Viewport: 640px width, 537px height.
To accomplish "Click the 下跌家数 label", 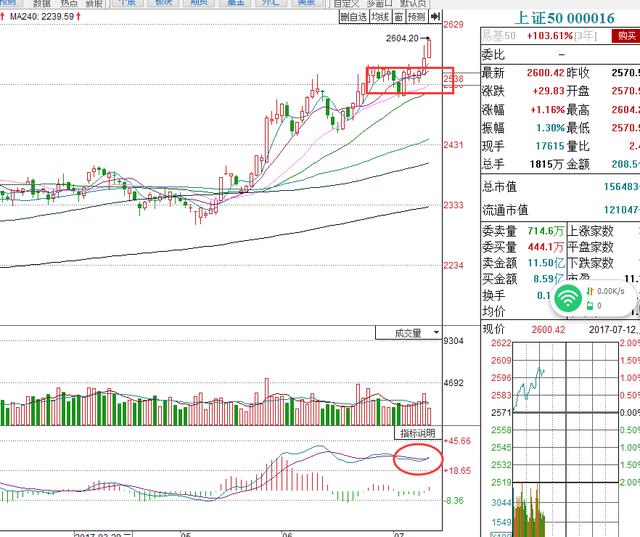I will (591, 263).
